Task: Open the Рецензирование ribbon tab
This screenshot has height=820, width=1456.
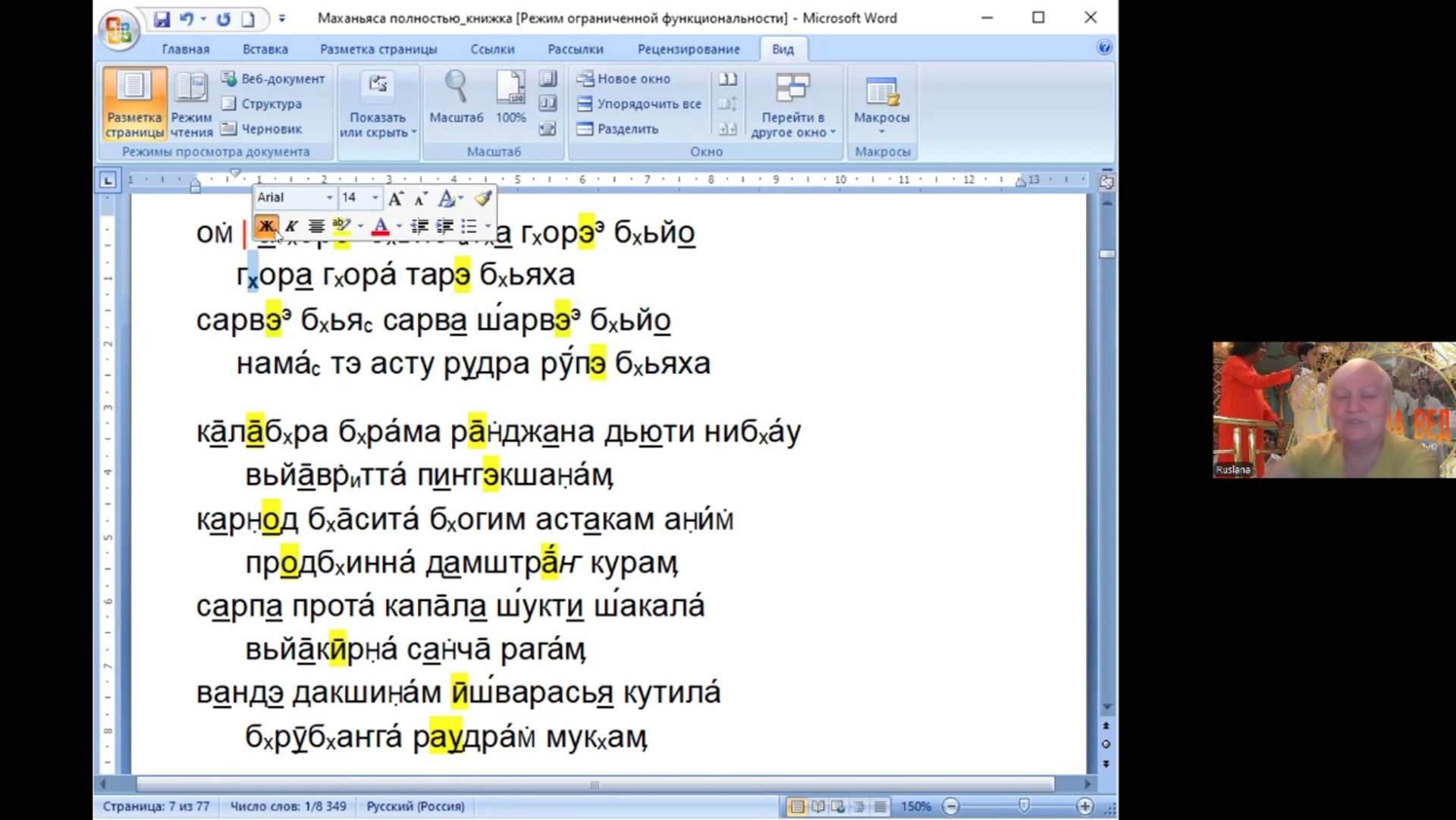Action: (688, 49)
